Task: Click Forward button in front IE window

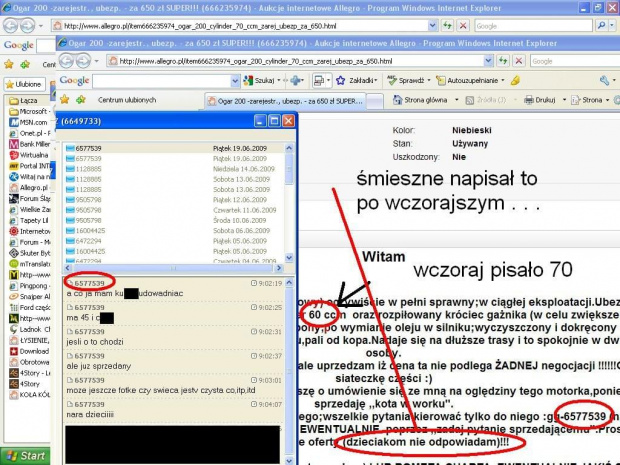Action: coord(83,61)
